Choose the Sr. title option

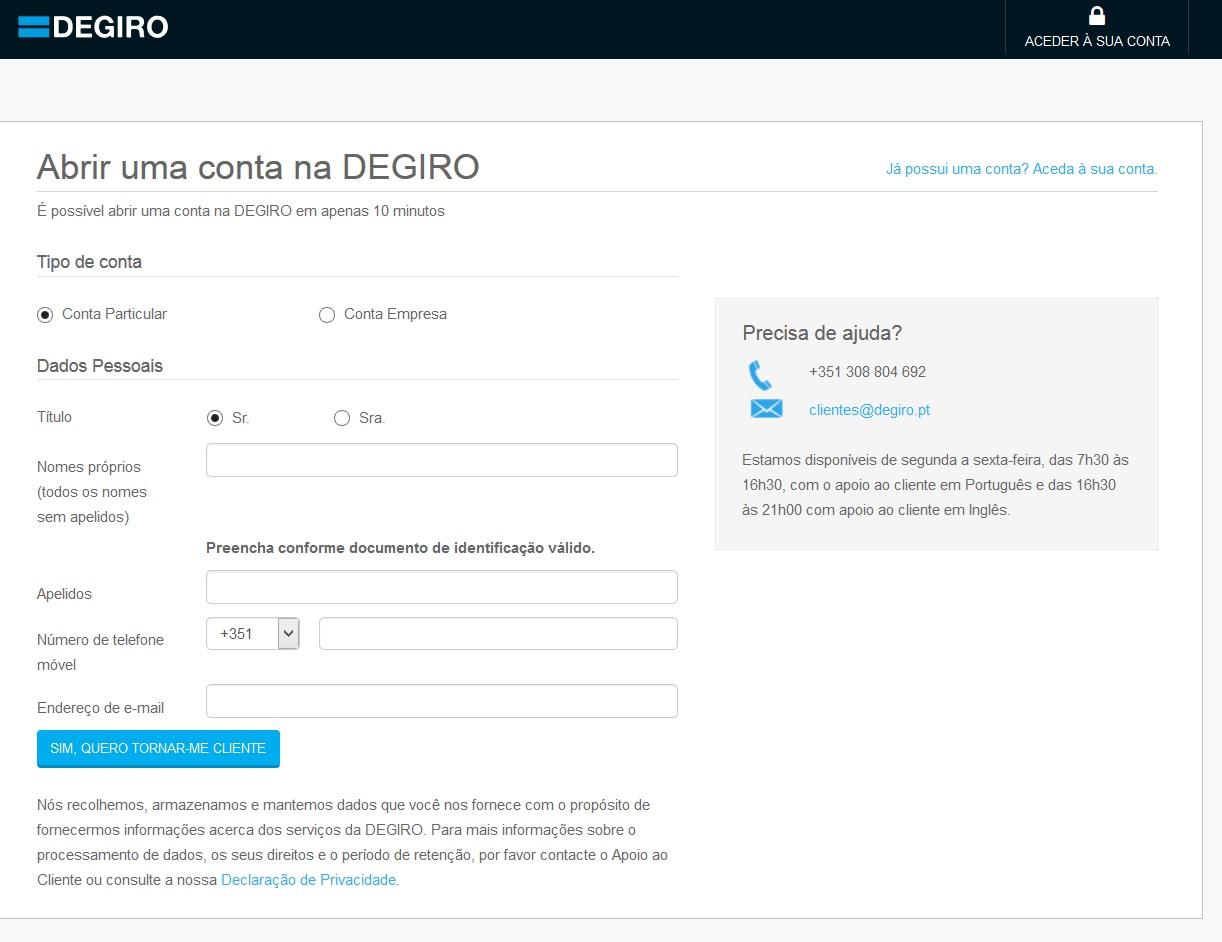(x=215, y=418)
